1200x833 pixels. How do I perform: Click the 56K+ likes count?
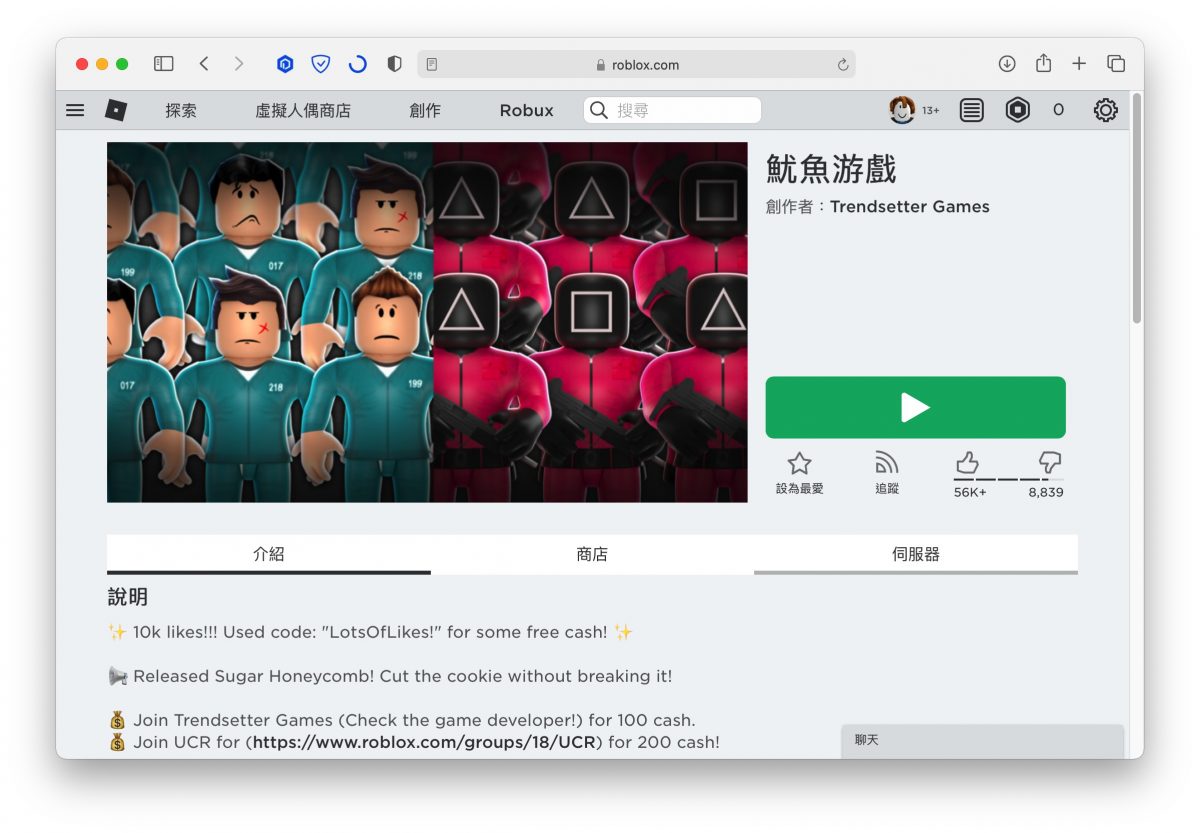pyautogui.click(x=970, y=492)
